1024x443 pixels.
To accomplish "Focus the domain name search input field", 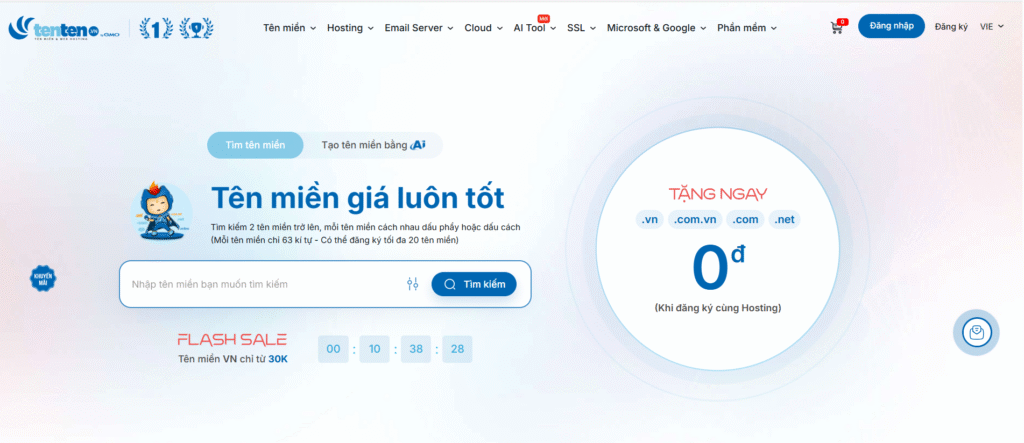I will (x=260, y=284).
